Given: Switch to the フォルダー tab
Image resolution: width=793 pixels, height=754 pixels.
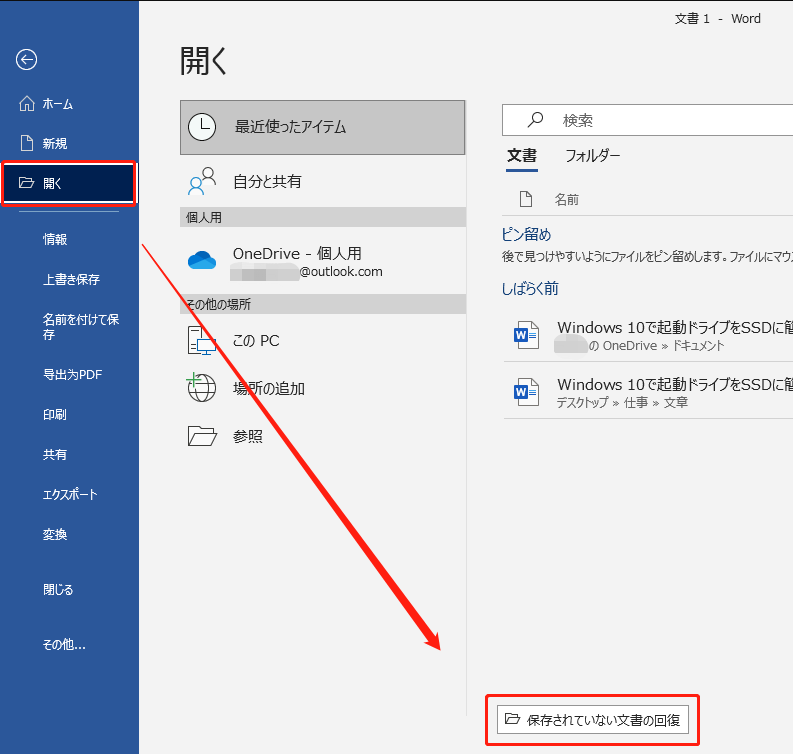Looking at the screenshot, I should [x=592, y=156].
